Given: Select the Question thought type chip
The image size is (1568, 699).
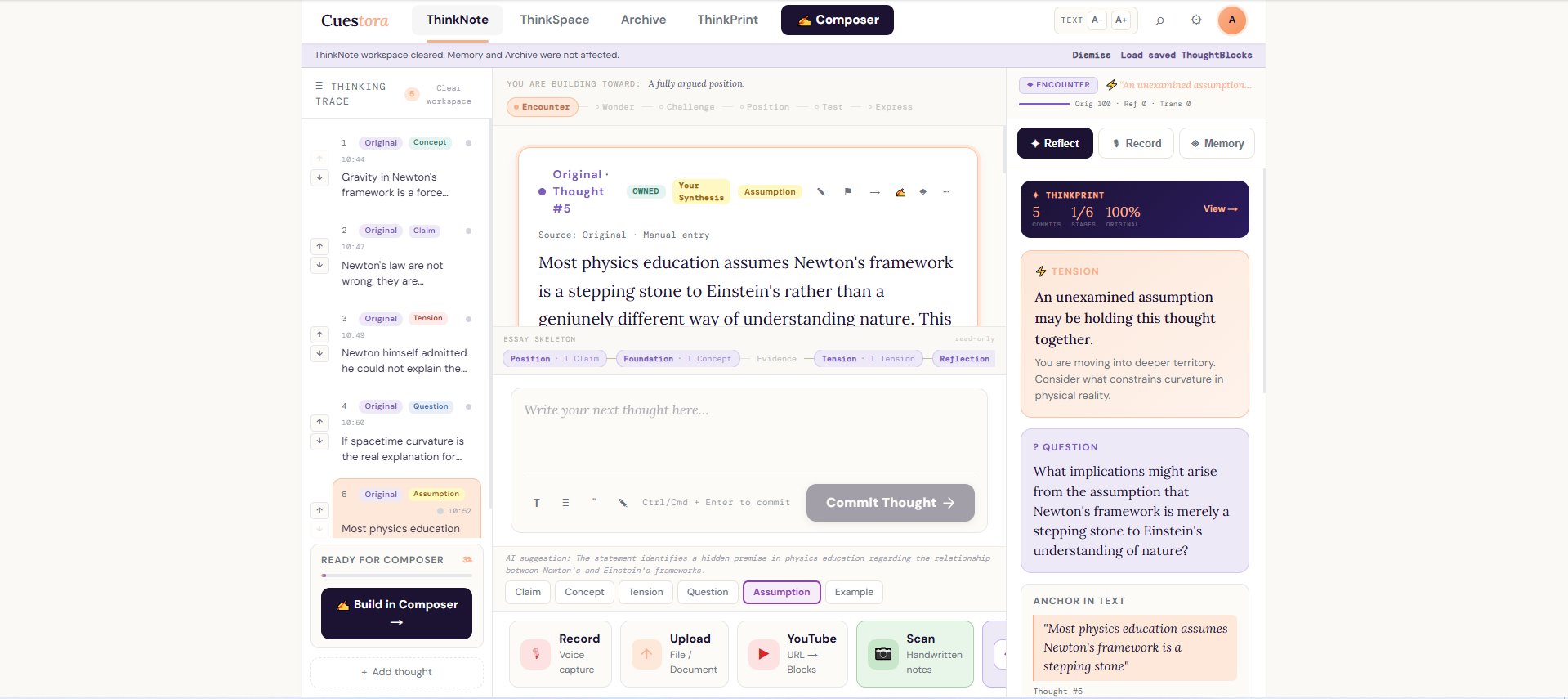Looking at the screenshot, I should point(708,592).
